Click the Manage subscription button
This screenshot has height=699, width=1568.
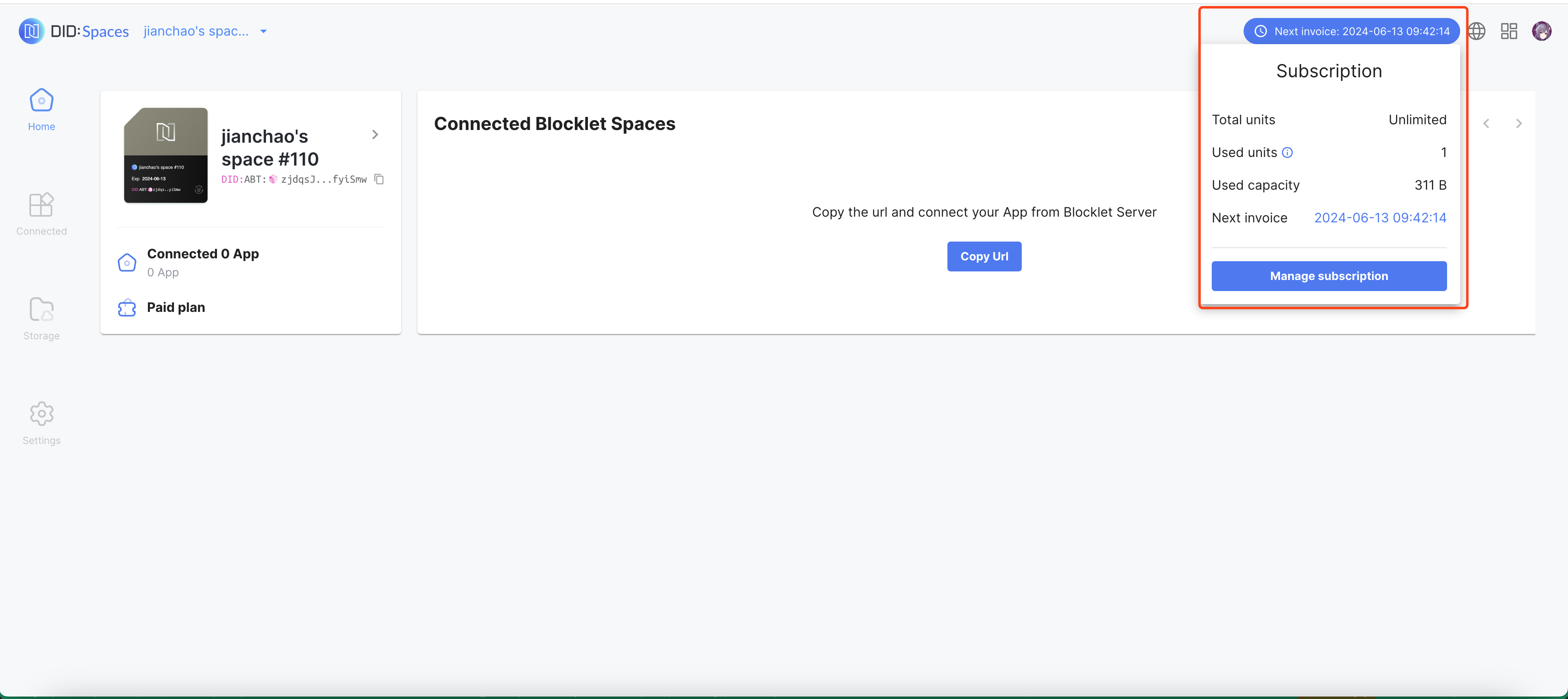tap(1329, 276)
